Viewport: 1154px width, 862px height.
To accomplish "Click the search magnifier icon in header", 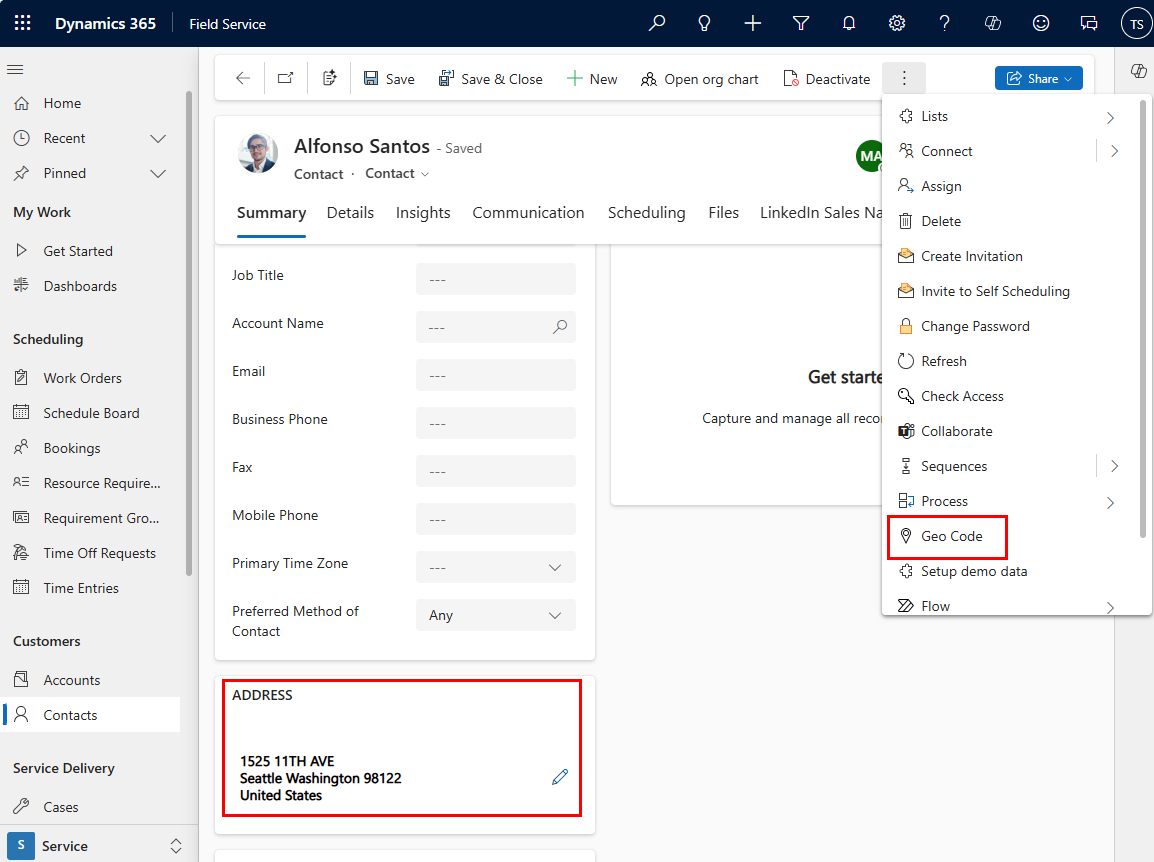I will [657, 23].
